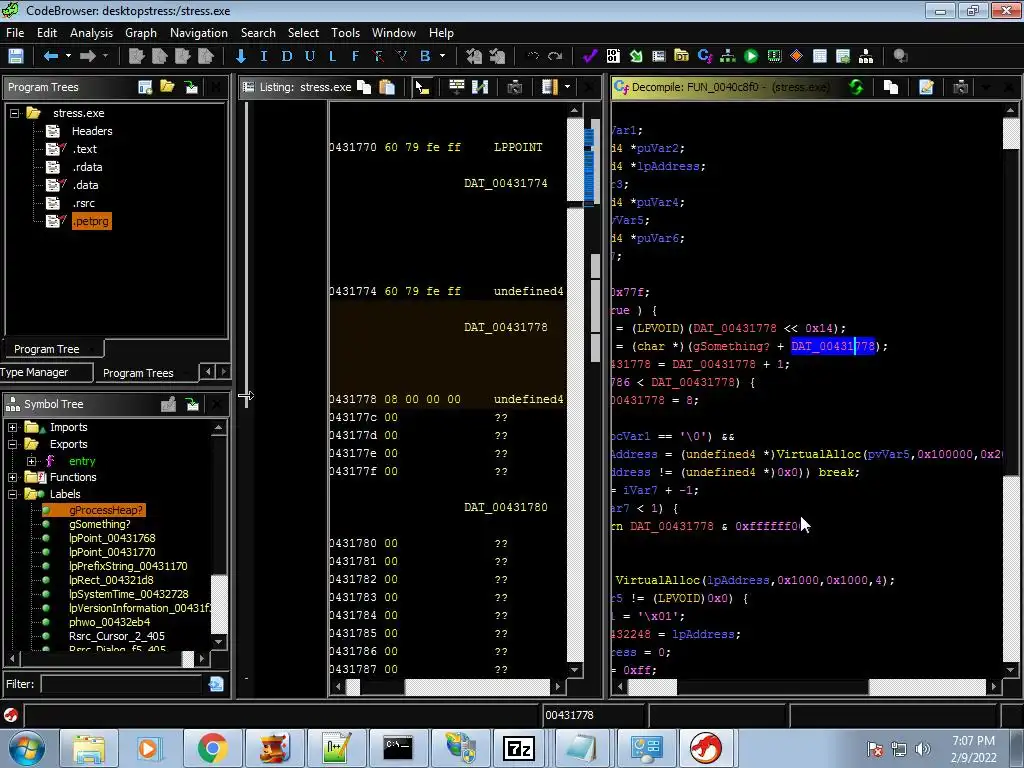Go to next Function (F icon)
This screenshot has width=1024, height=768.
[x=355, y=56]
